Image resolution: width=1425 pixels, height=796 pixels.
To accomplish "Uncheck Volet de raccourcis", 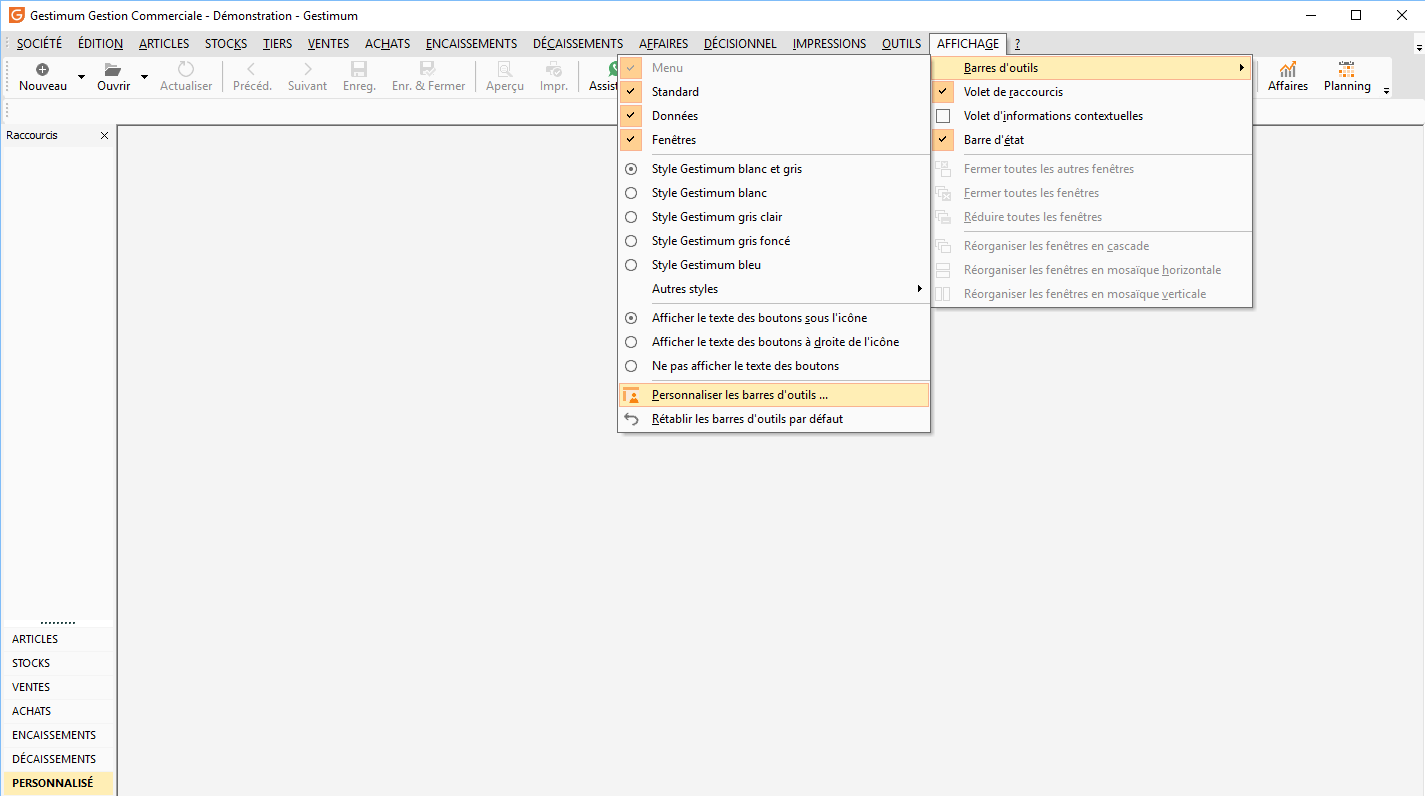I will (x=943, y=92).
